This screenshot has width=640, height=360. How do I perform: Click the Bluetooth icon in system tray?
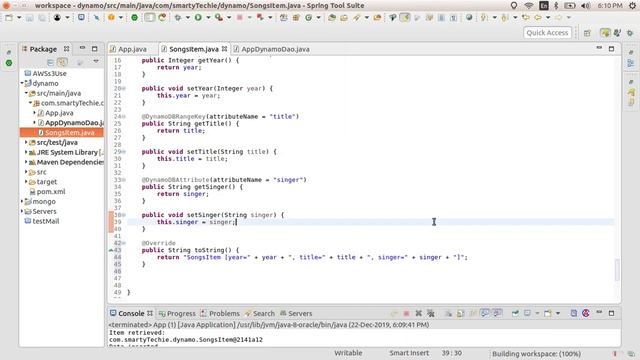click(x=556, y=6)
